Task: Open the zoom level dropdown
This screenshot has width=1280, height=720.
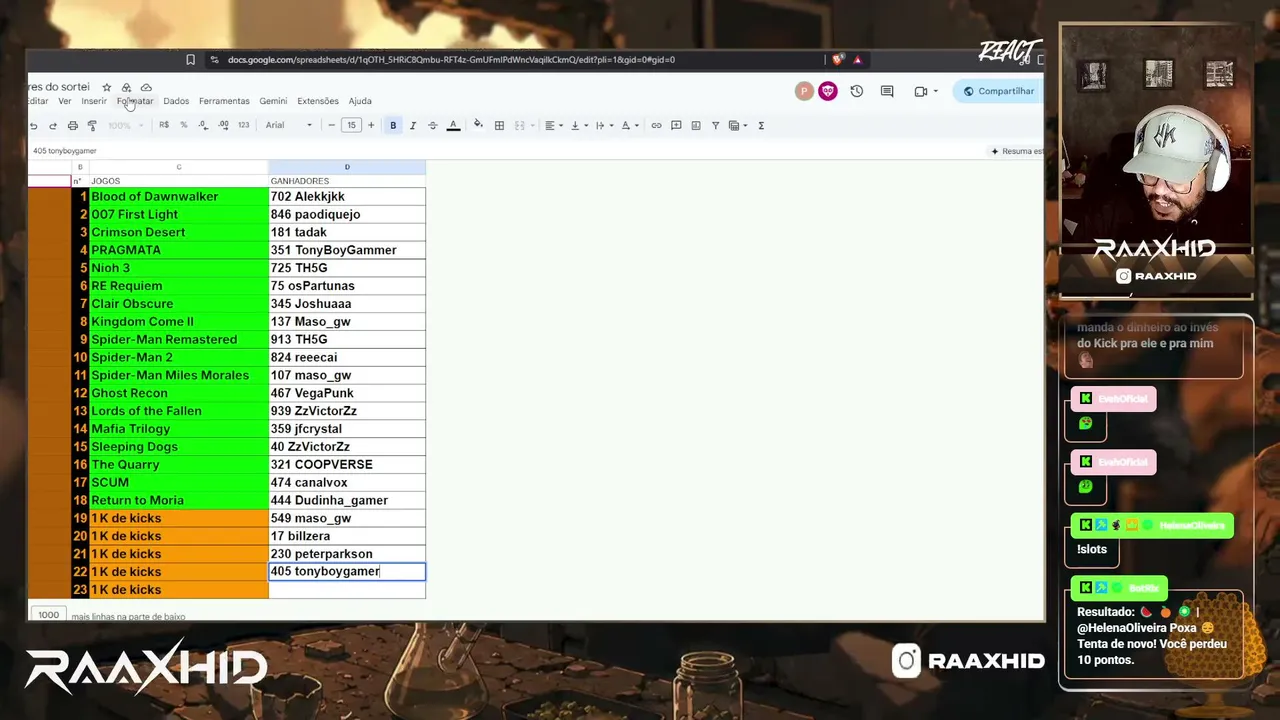Action: click(125, 126)
